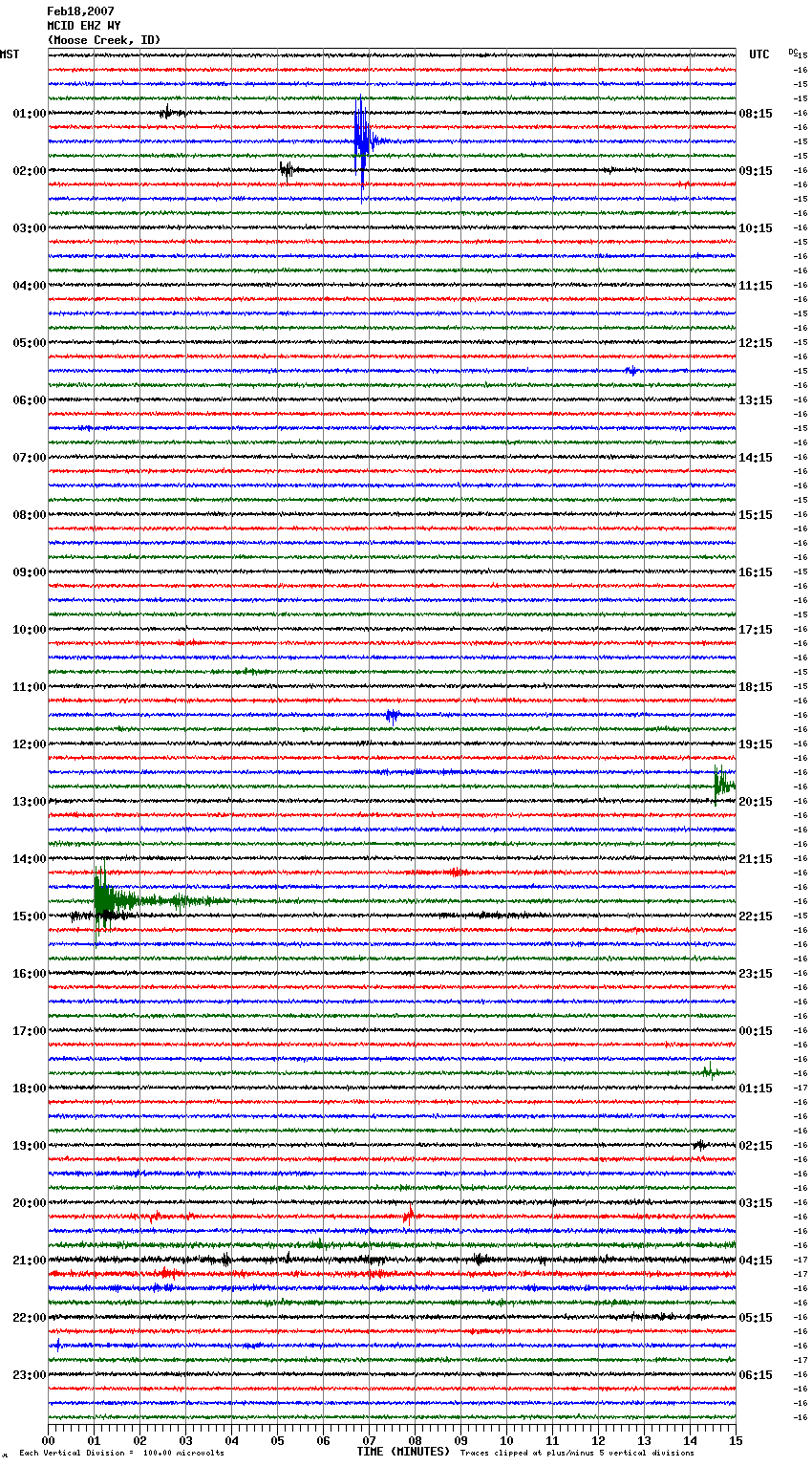The height and width of the screenshot is (1466, 812).
Task: Select the MST time label '19:00'
Action: pyautogui.click(x=30, y=1146)
